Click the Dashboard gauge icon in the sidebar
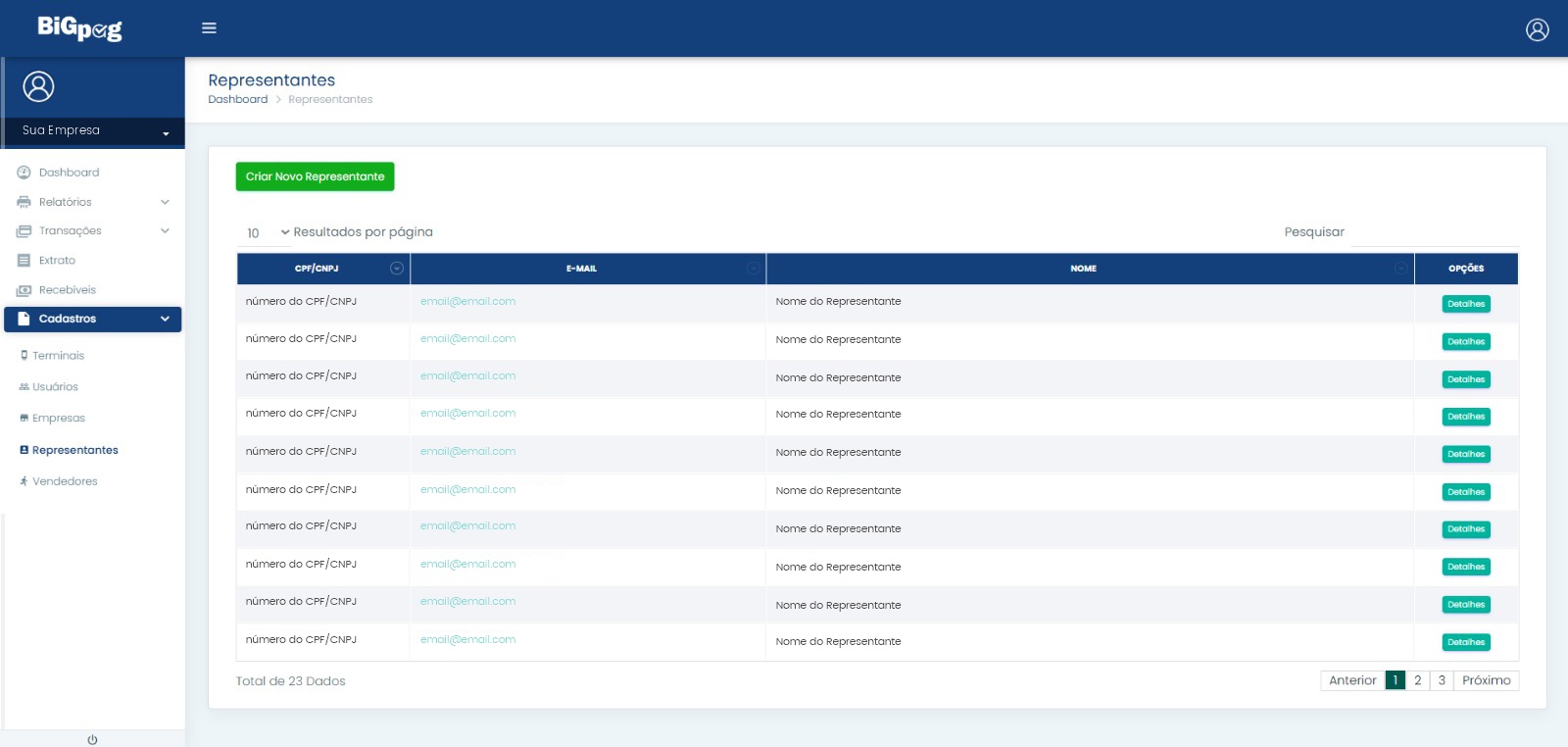1568x747 pixels. pyautogui.click(x=24, y=173)
